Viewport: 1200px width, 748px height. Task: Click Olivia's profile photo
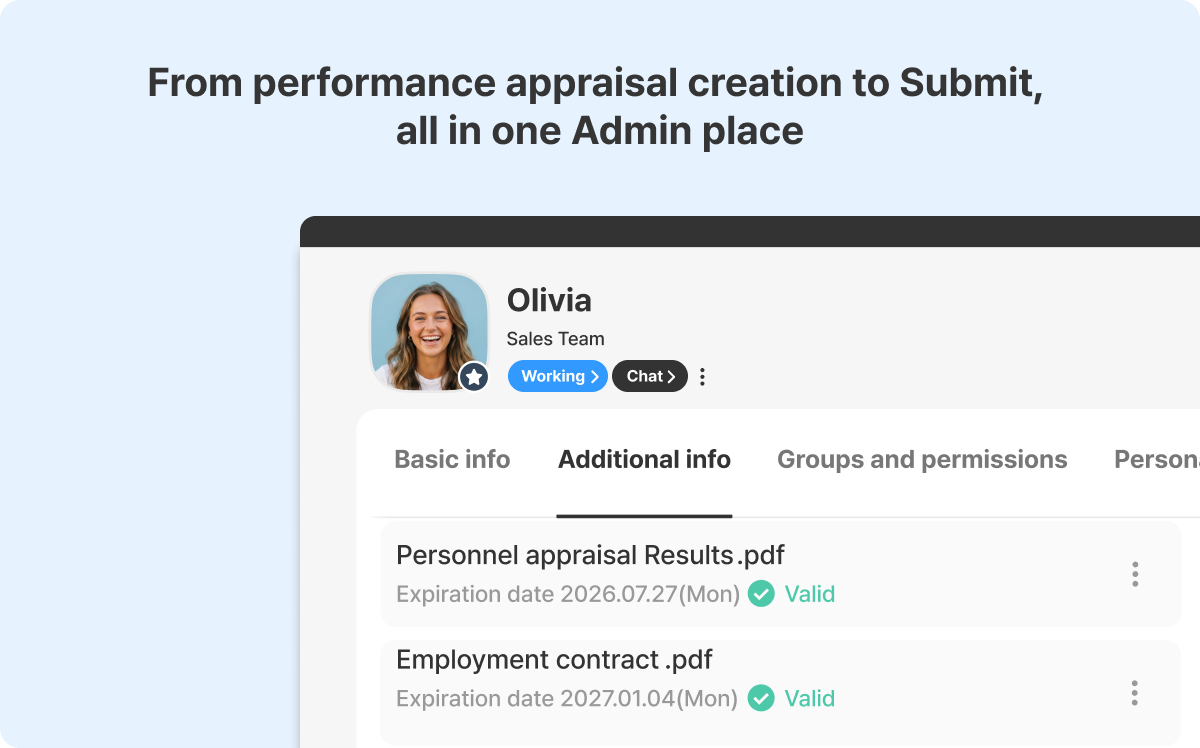tap(430, 332)
